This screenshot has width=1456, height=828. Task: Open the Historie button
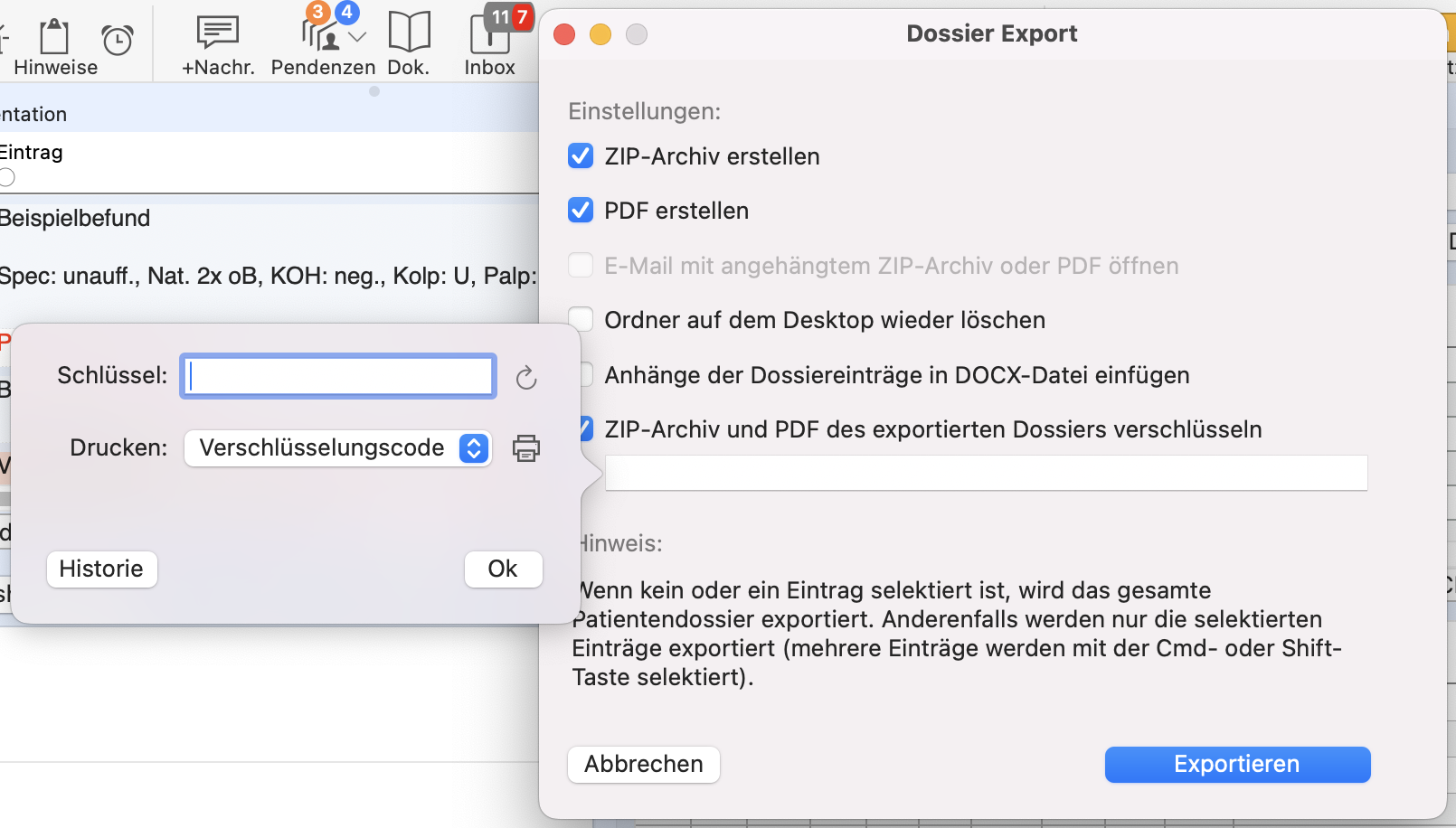coord(101,569)
